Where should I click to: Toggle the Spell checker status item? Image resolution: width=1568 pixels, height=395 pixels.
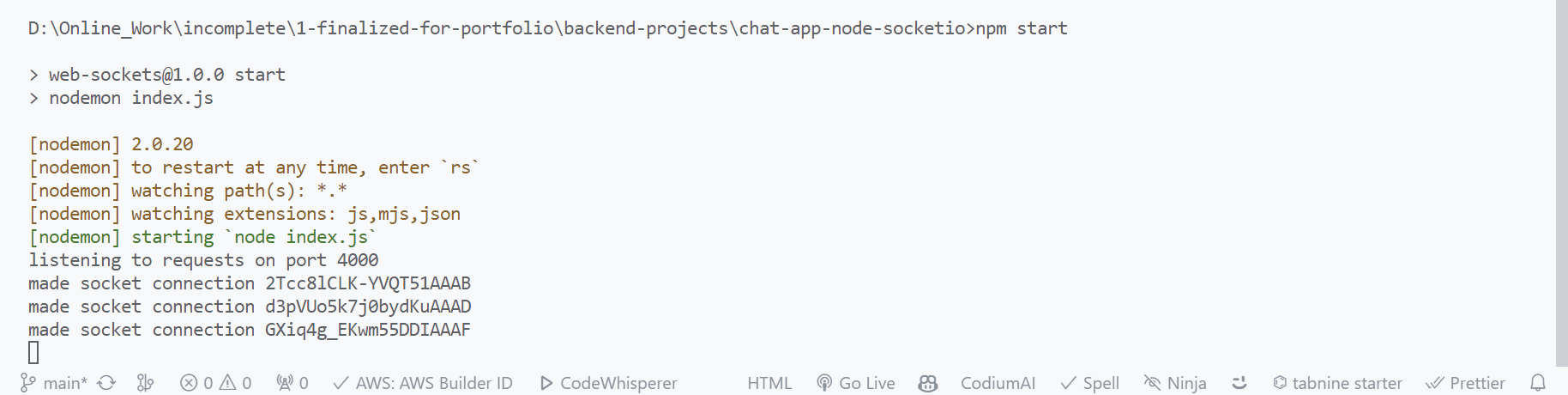1089,383
